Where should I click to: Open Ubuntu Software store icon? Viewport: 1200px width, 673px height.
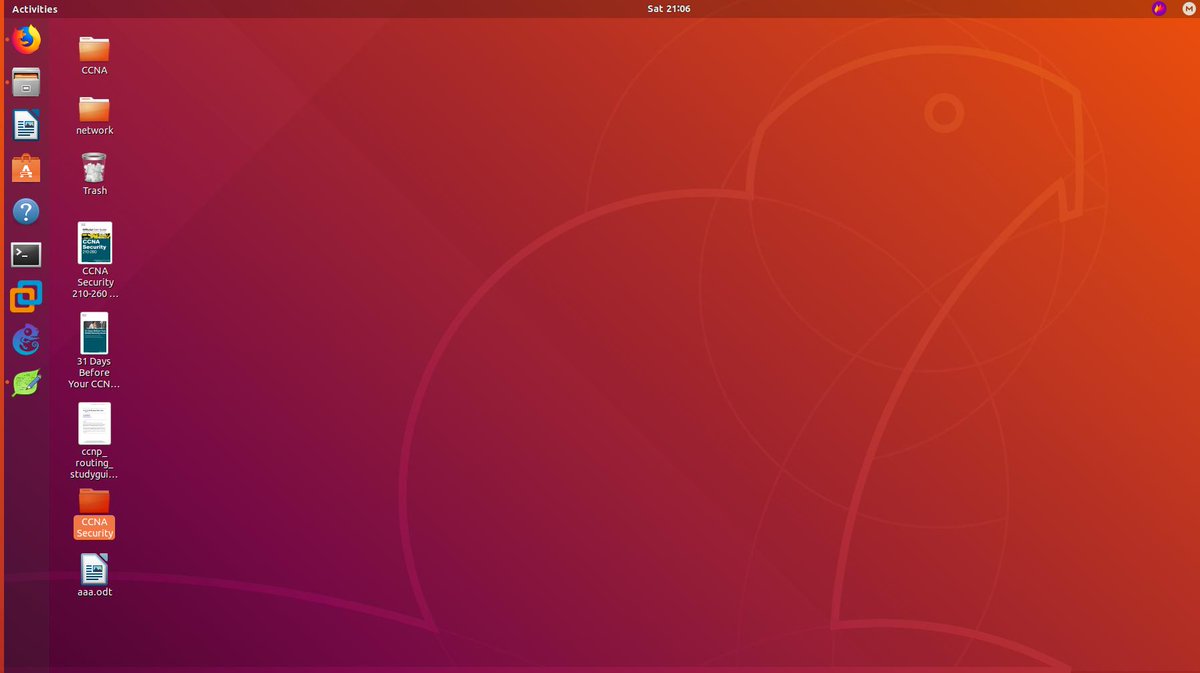pos(26,169)
